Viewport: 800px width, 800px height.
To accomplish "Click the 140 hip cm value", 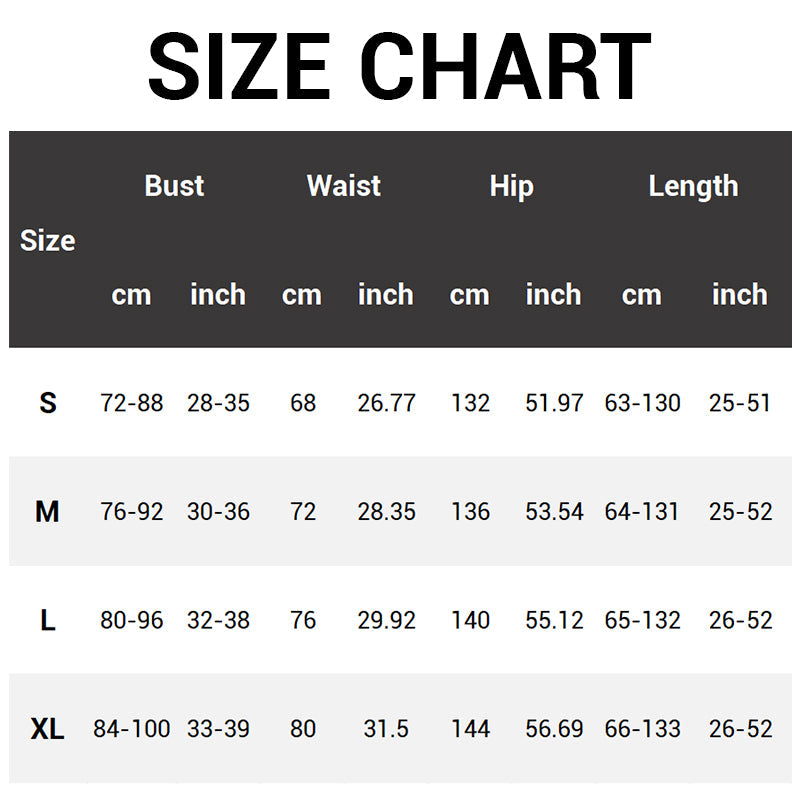I will coord(470,620).
